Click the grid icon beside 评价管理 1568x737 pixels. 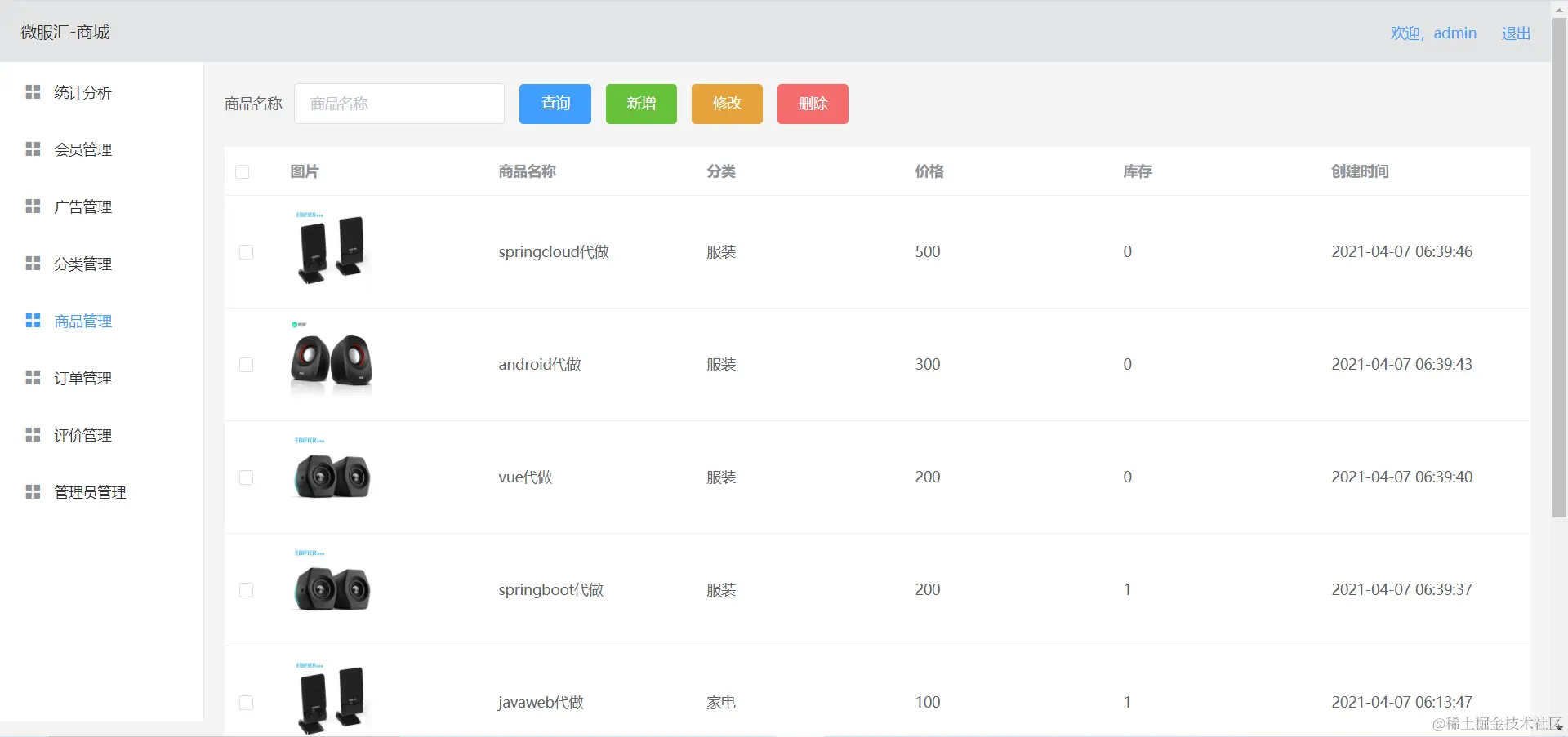click(33, 435)
